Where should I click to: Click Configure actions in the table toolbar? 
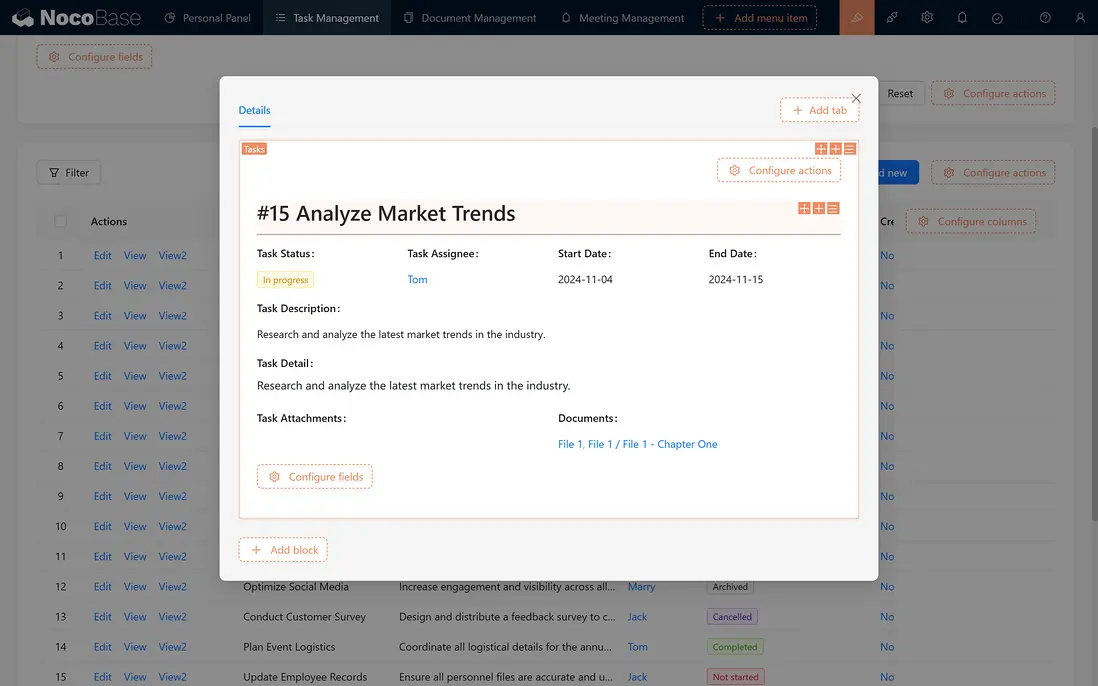[993, 172]
